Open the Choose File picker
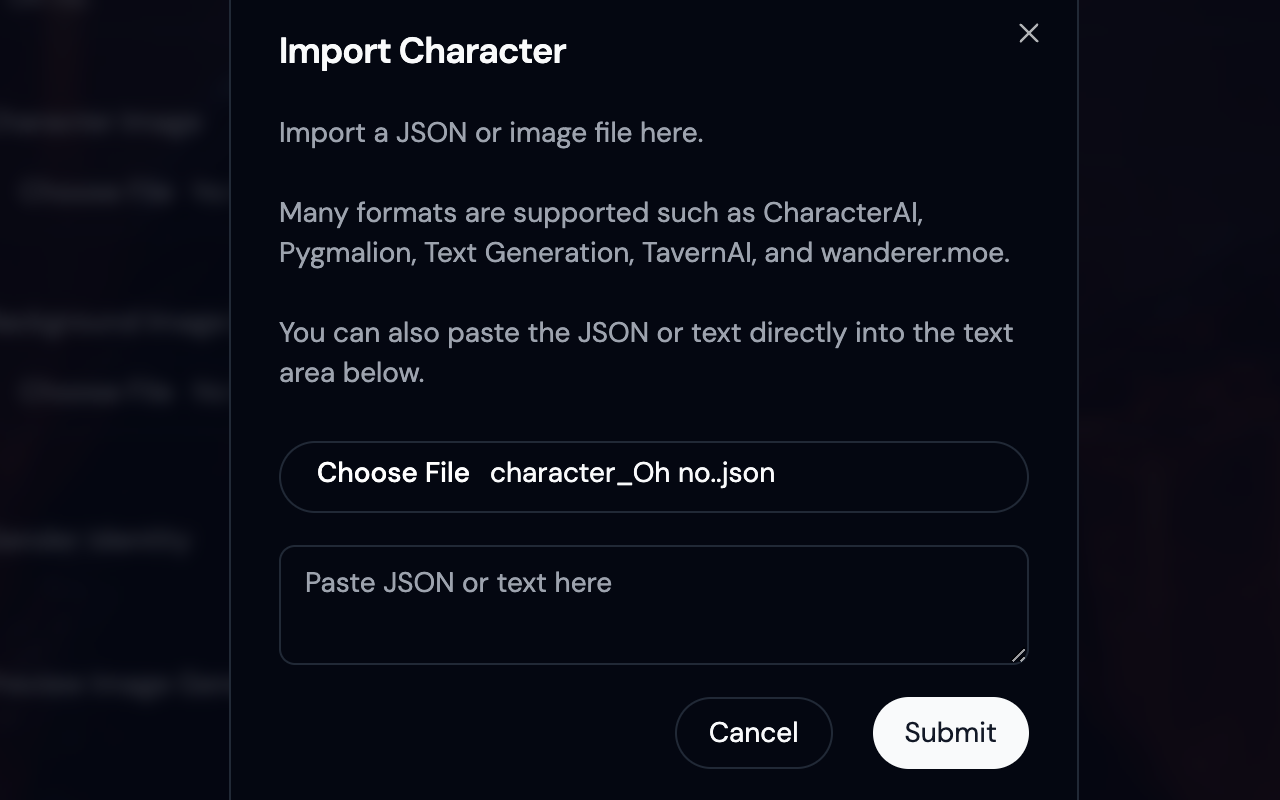 point(393,473)
